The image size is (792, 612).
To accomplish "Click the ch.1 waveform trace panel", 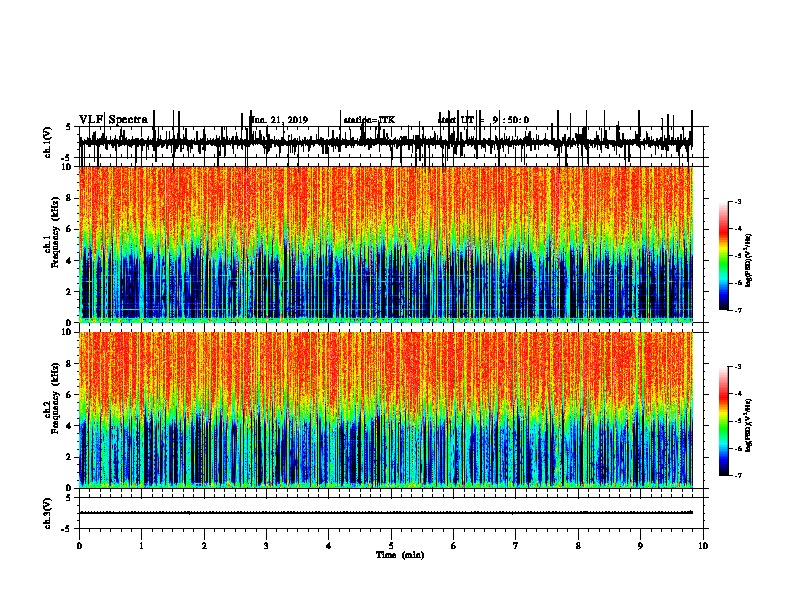I will point(391,142).
